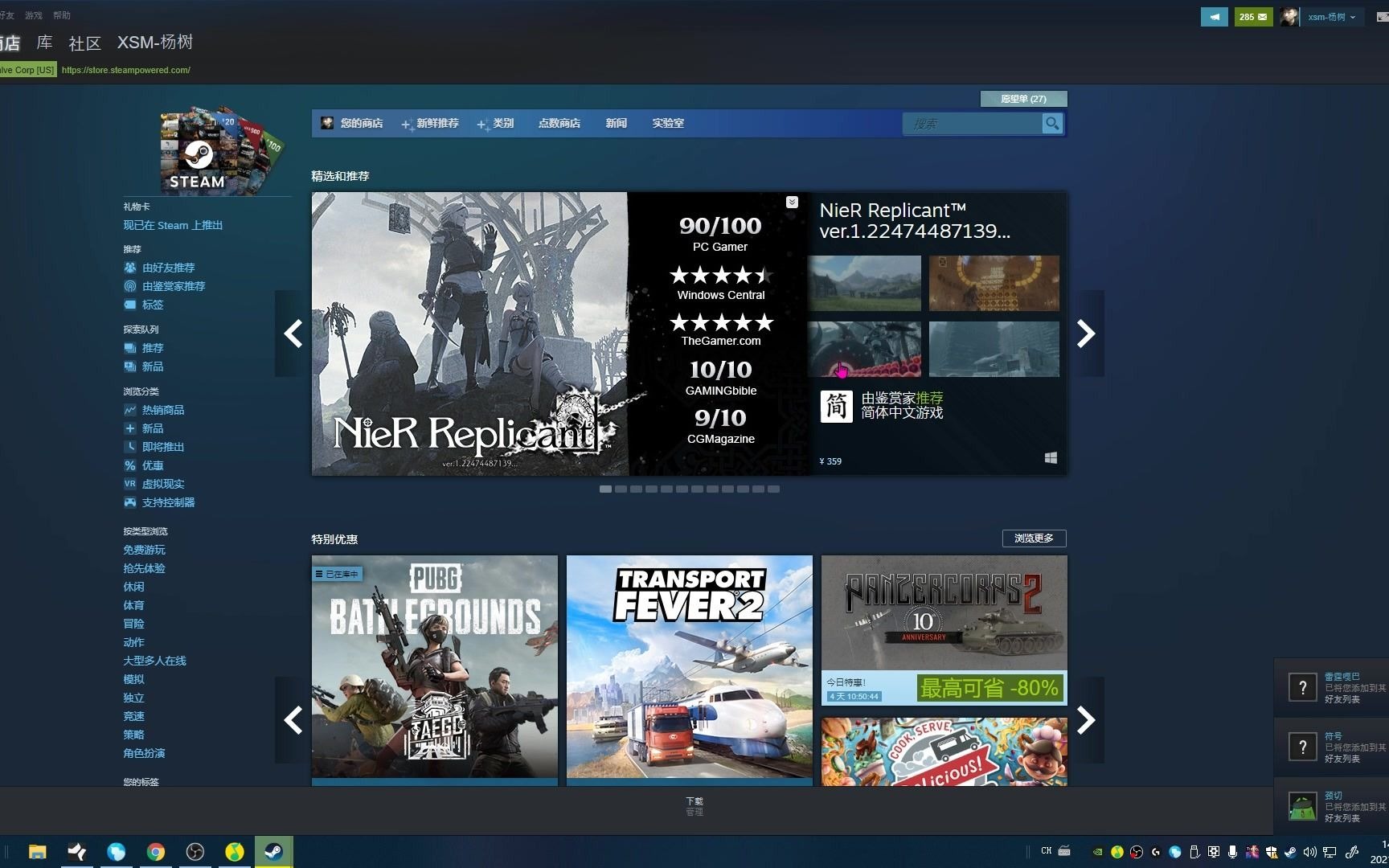The height and width of the screenshot is (868, 1389).
Task: Select the fifth carousel page indicator
Action: 666,489
